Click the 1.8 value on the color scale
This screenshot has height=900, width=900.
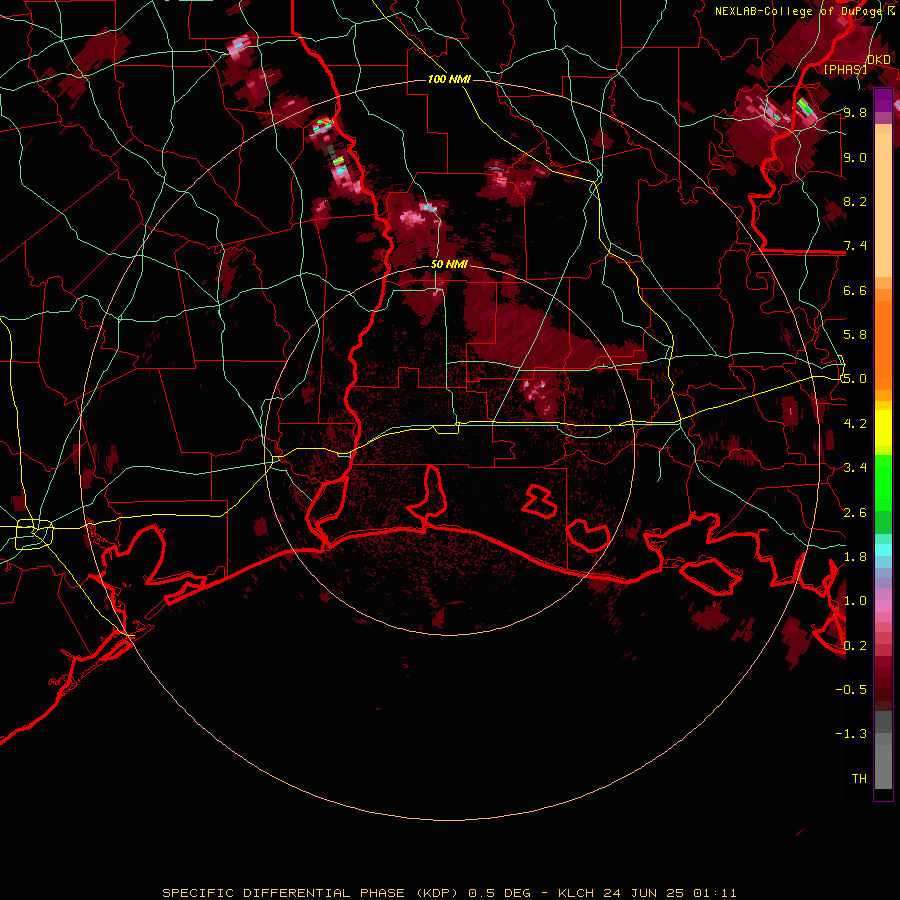click(855, 556)
